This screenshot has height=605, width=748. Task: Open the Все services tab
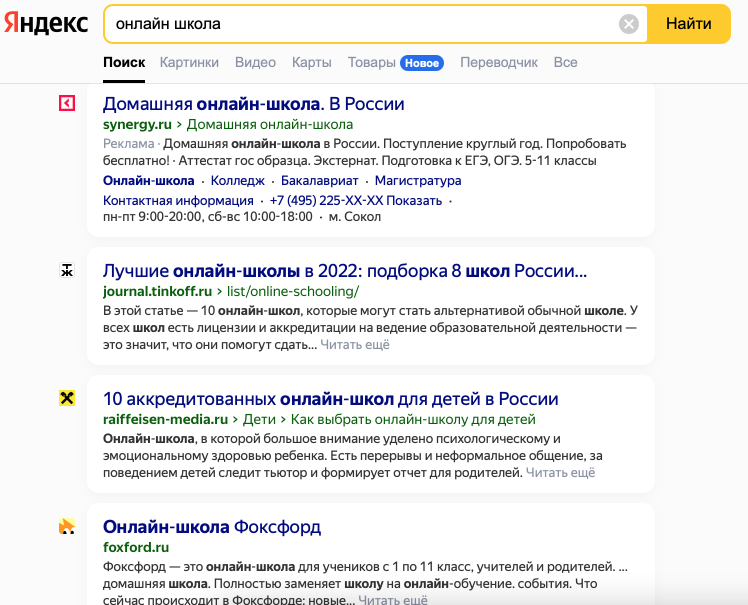[565, 62]
